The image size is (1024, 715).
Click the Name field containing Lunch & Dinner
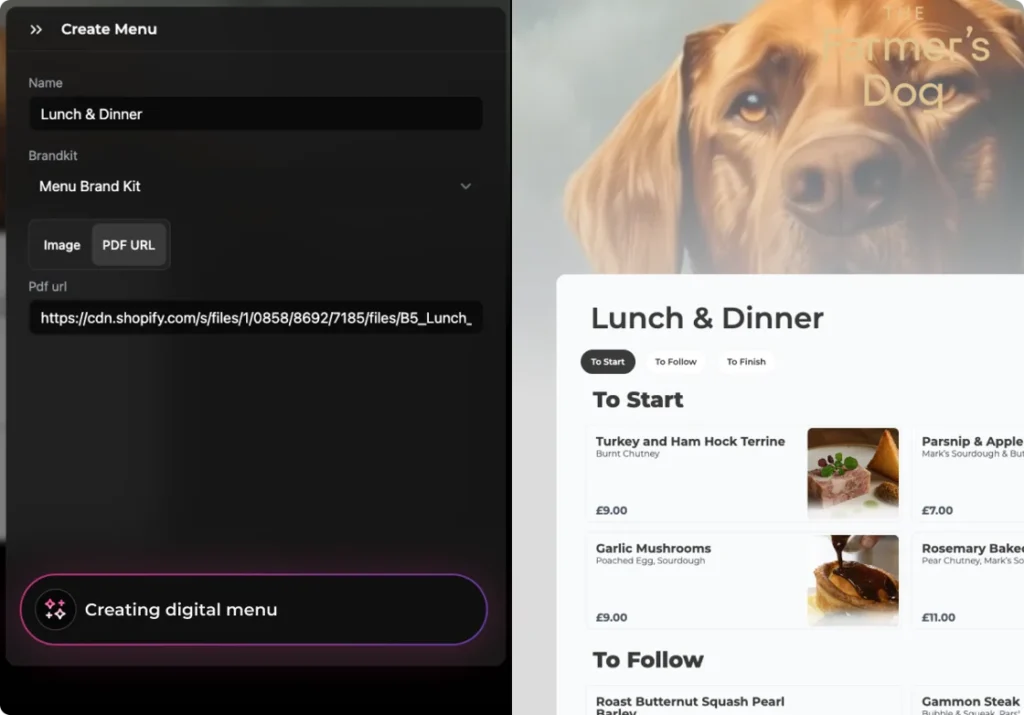[x=255, y=114]
